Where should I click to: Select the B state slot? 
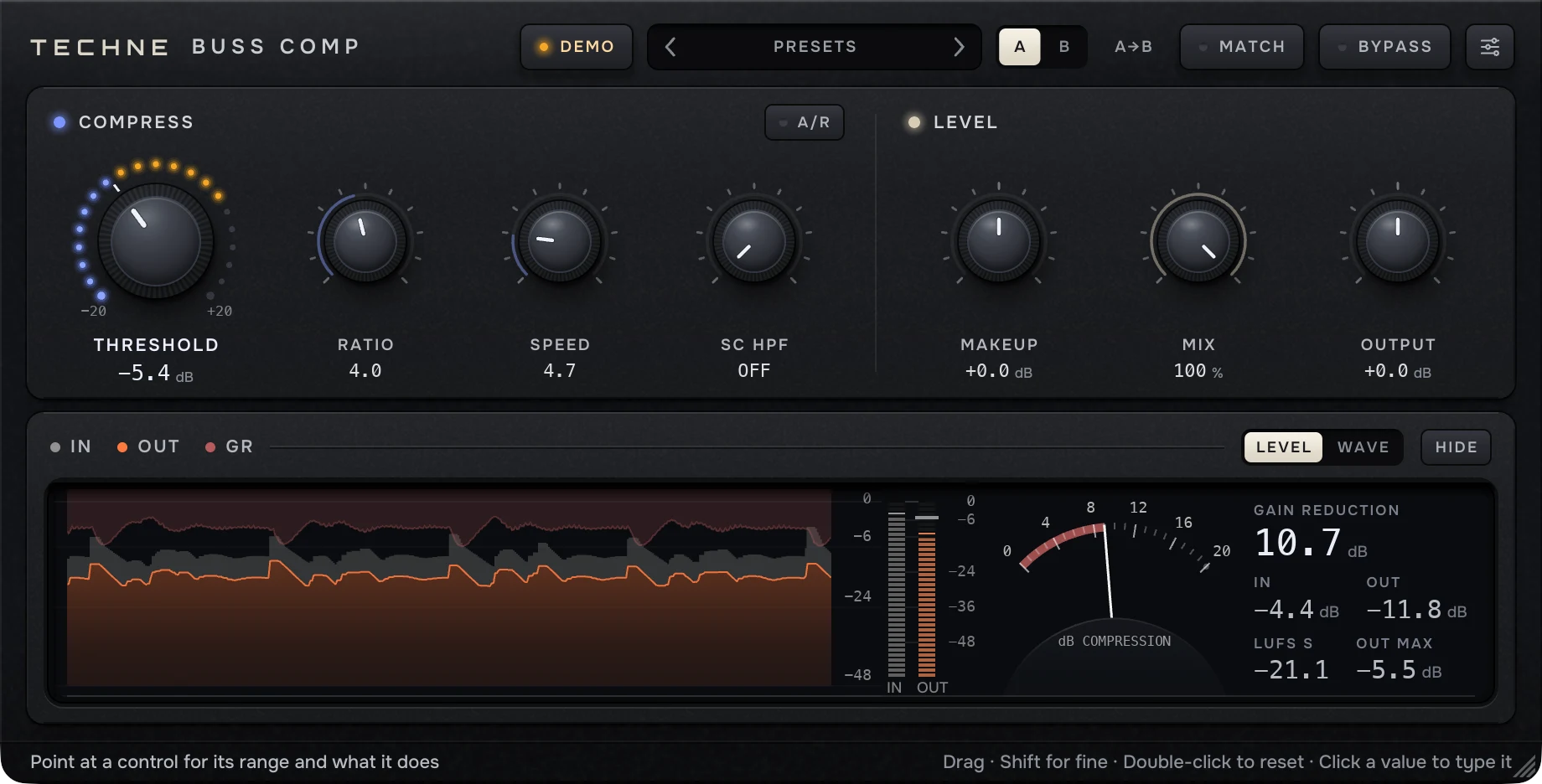point(1064,47)
